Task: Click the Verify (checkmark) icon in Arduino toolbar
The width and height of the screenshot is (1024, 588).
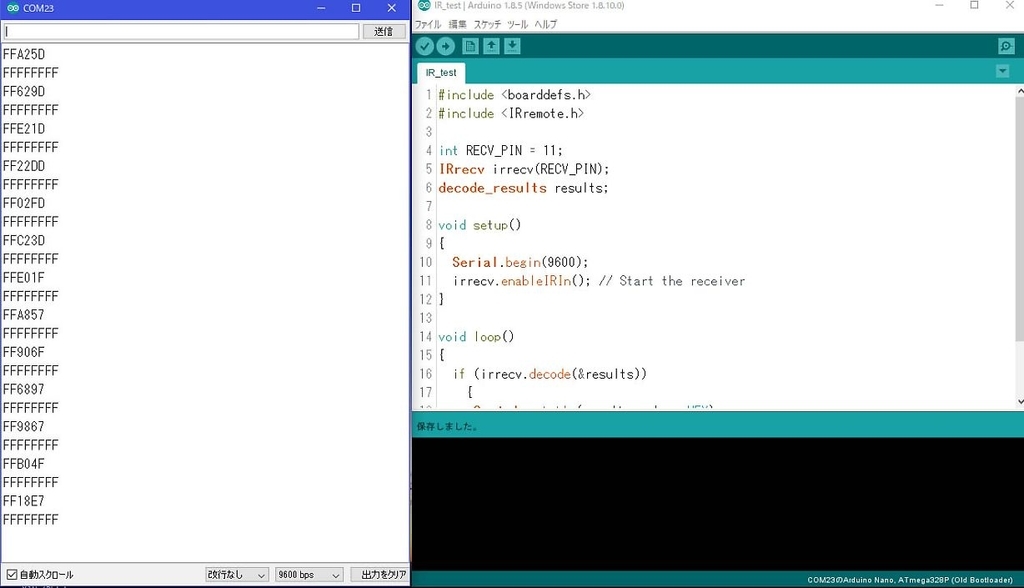Action: (x=424, y=46)
